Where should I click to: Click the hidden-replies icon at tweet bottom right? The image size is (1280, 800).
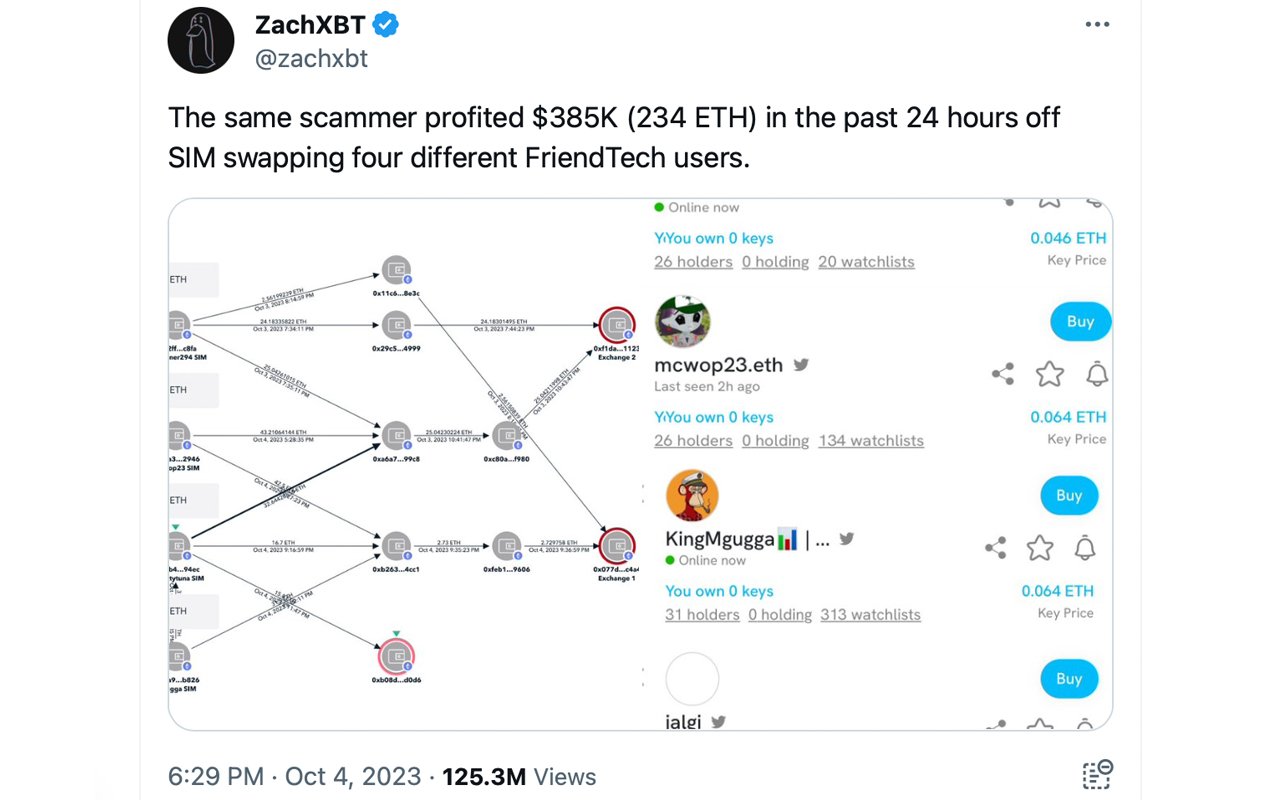[1098, 774]
